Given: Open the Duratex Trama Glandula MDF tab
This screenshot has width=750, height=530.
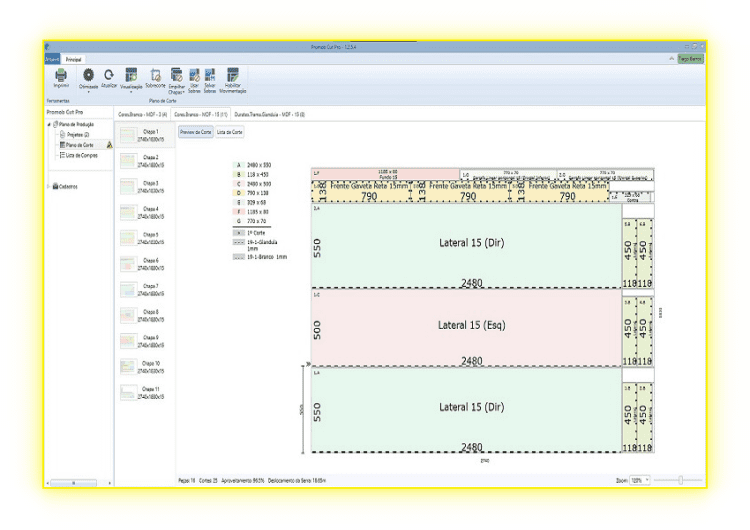Looking at the screenshot, I should tap(270, 114).
